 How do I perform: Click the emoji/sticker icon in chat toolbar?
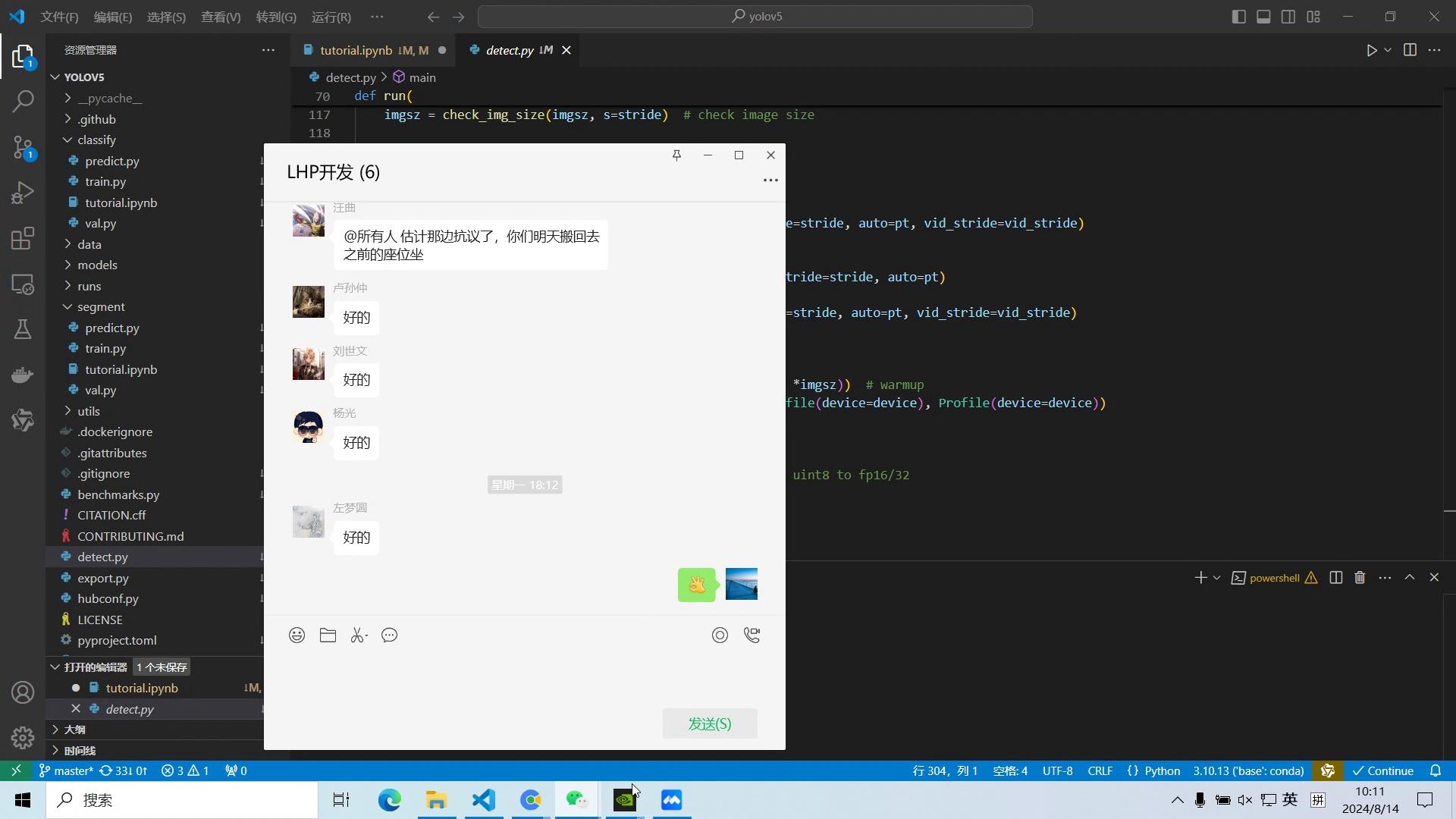click(x=297, y=635)
